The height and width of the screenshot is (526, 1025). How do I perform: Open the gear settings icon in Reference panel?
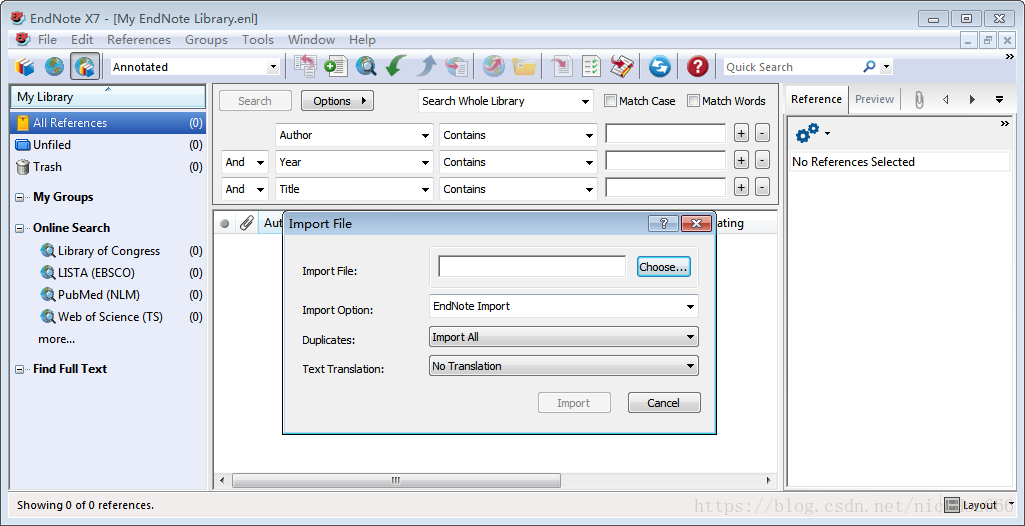point(808,133)
